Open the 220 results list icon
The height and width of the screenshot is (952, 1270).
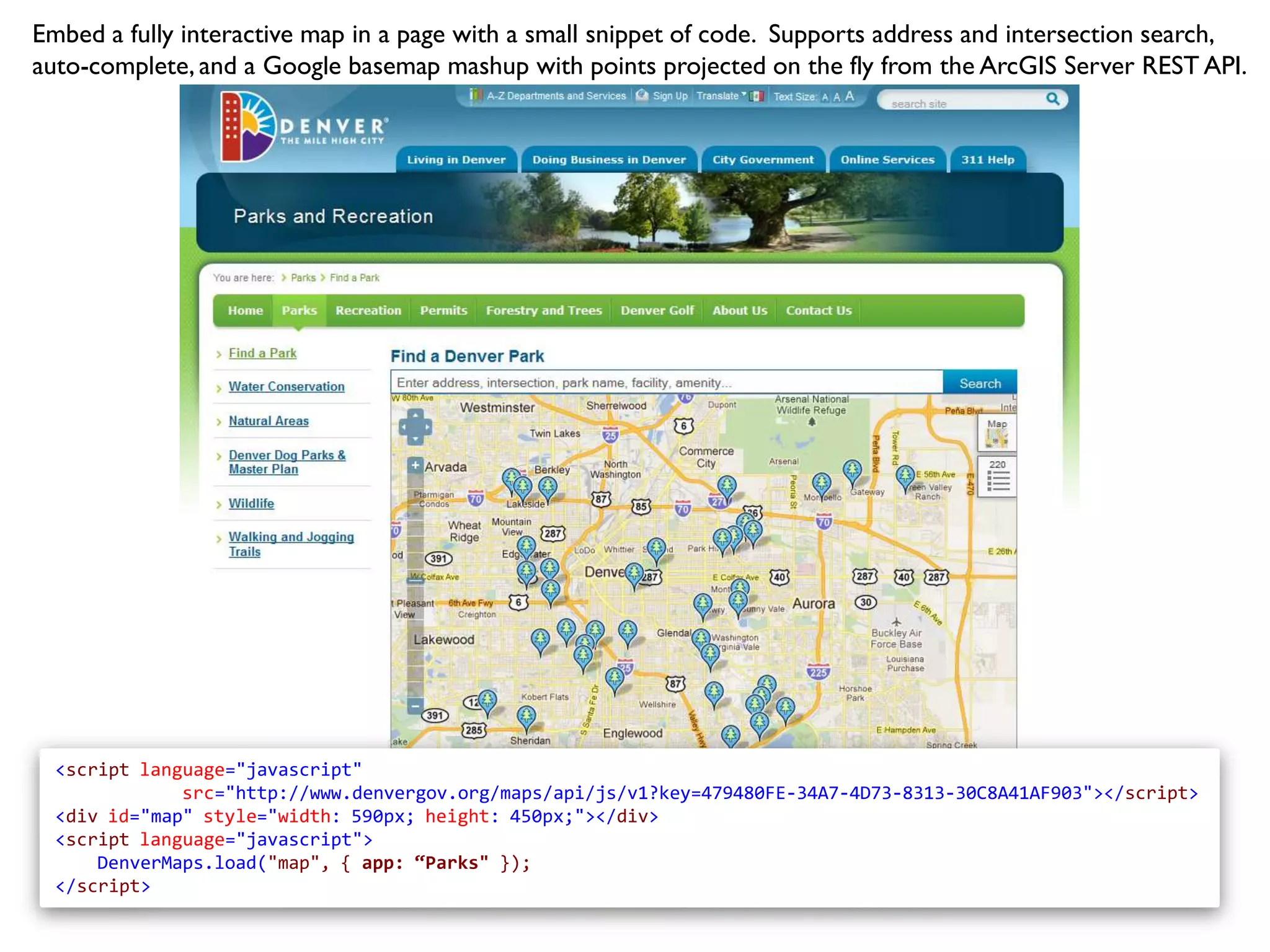click(997, 476)
